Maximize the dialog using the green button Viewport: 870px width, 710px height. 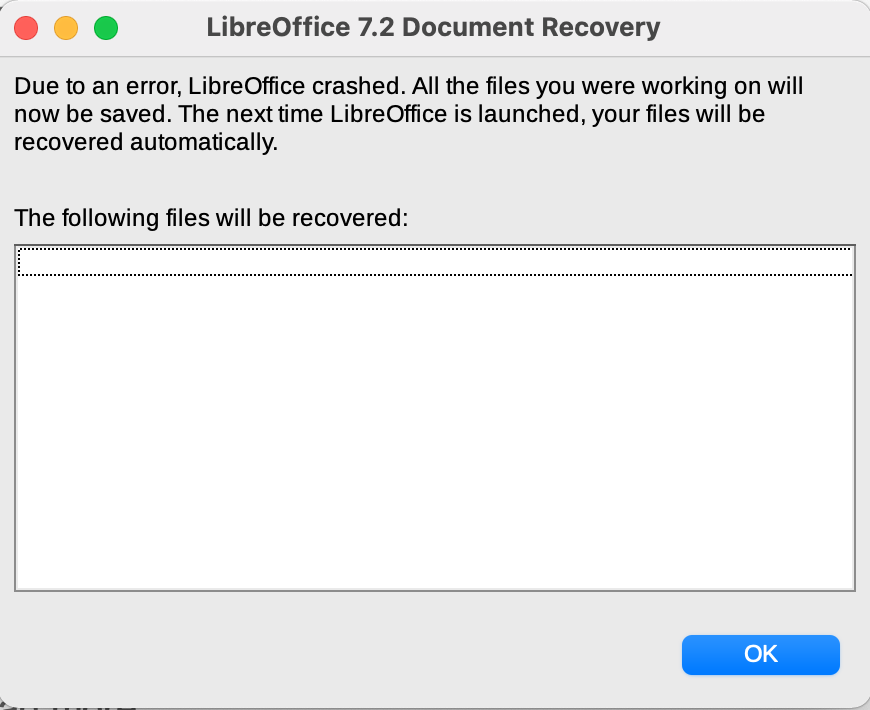pyautogui.click(x=106, y=28)
